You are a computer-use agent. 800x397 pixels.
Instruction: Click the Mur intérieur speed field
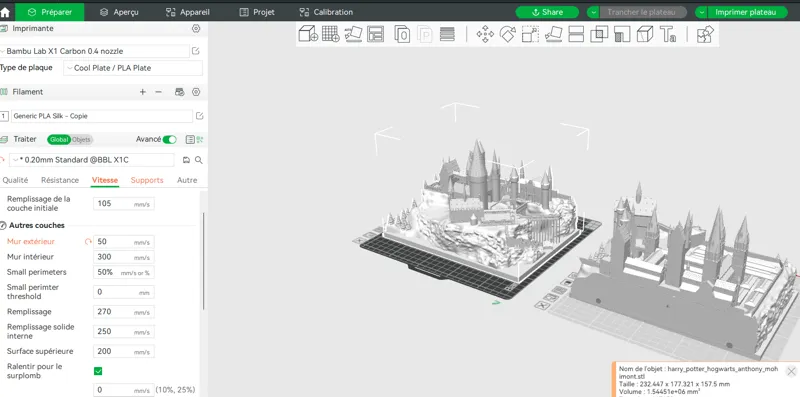[123, 257]
